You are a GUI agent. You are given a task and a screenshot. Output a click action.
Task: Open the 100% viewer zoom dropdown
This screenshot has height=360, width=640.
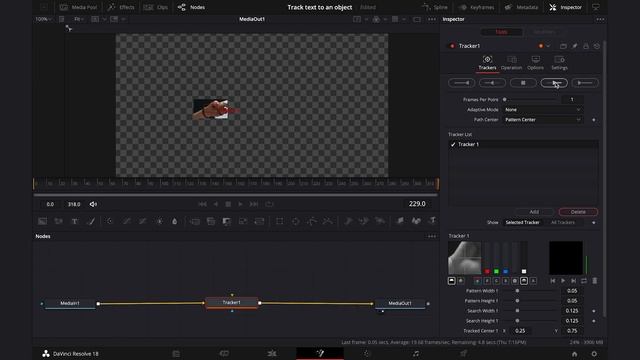pos(43,19)
